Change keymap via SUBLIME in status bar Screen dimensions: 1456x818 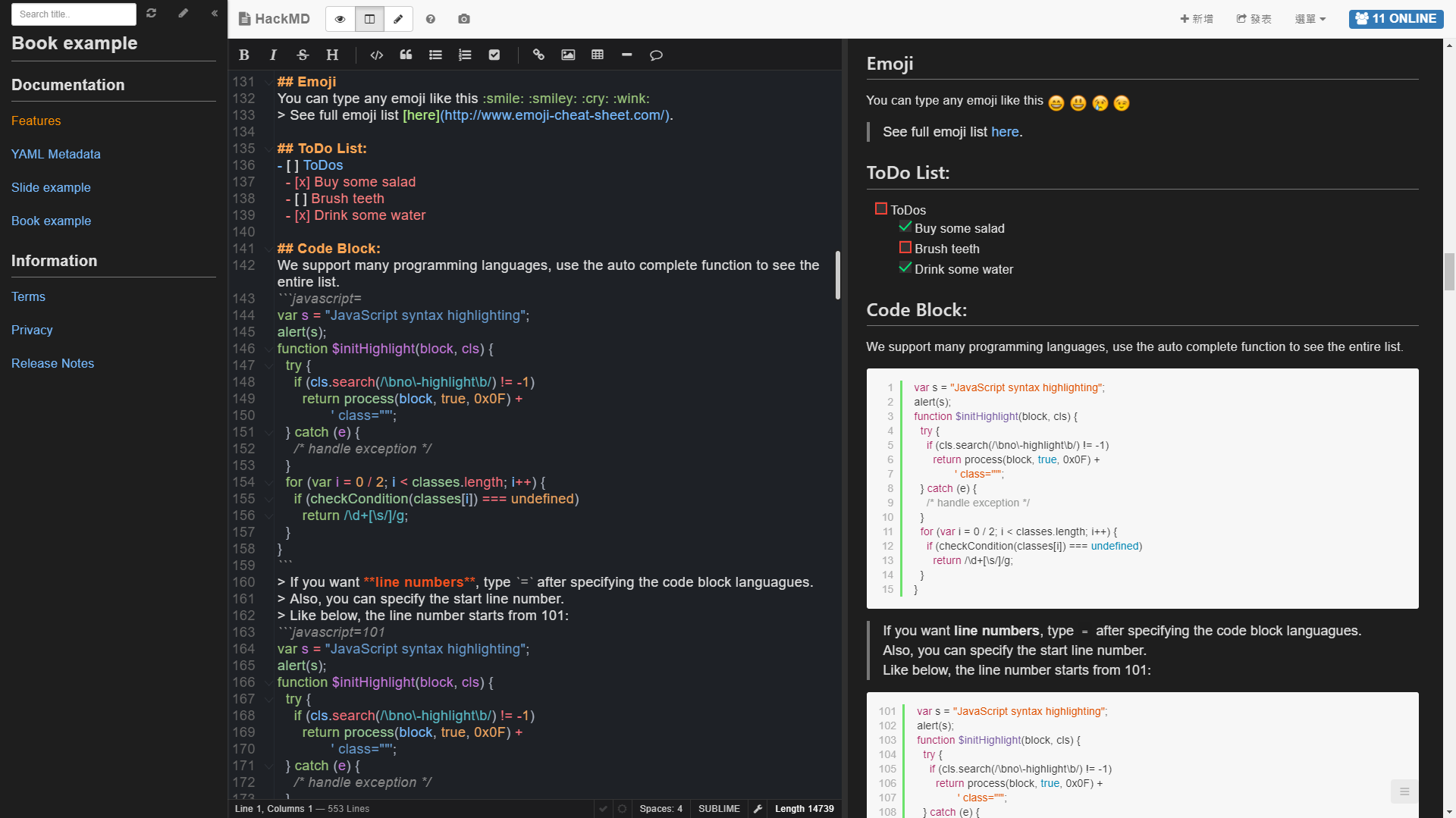coord(719,809)
